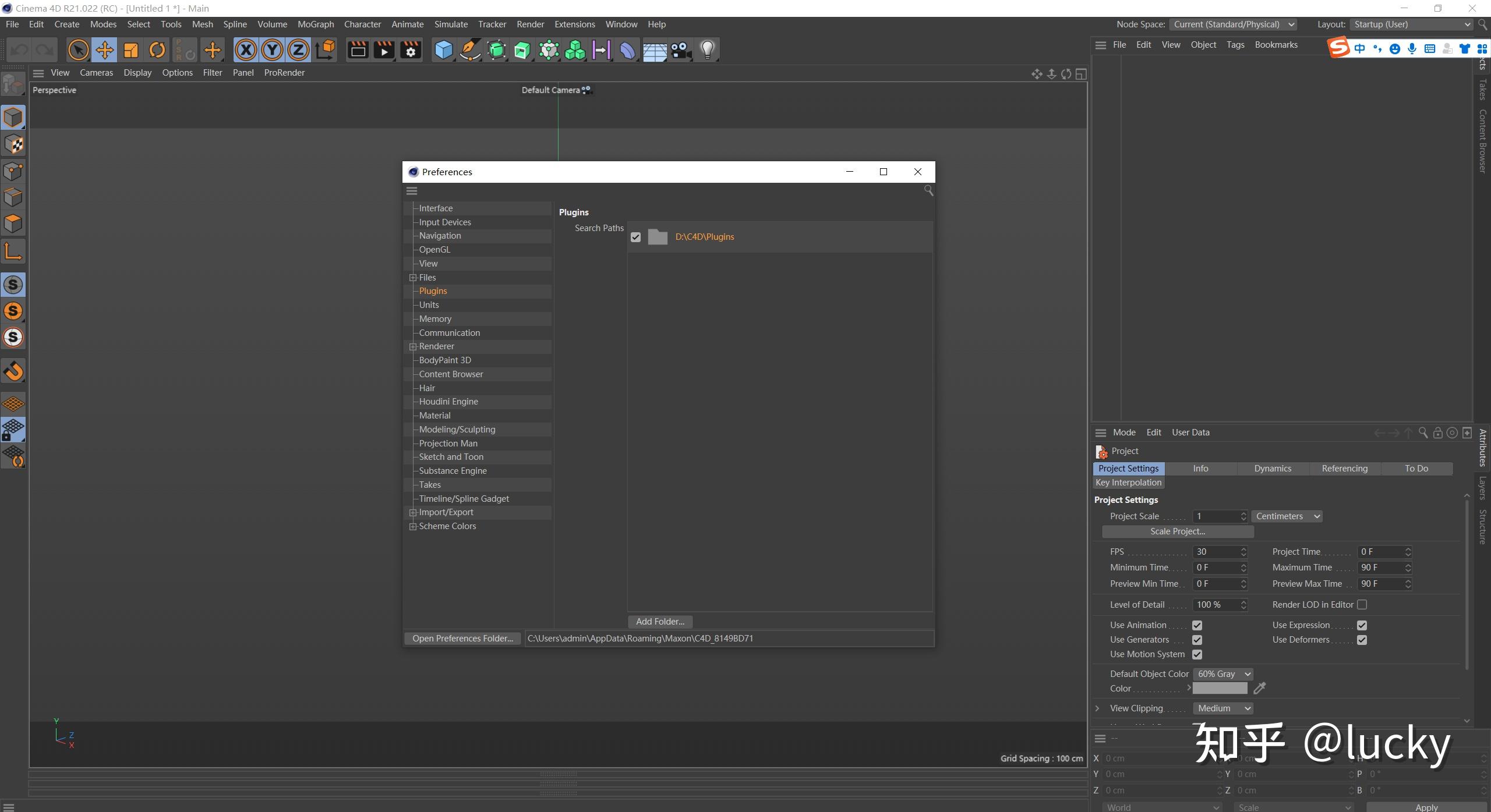Select the Rotate tool icon
Viewport: 1491px width, 812px height.
pos(157,50)
